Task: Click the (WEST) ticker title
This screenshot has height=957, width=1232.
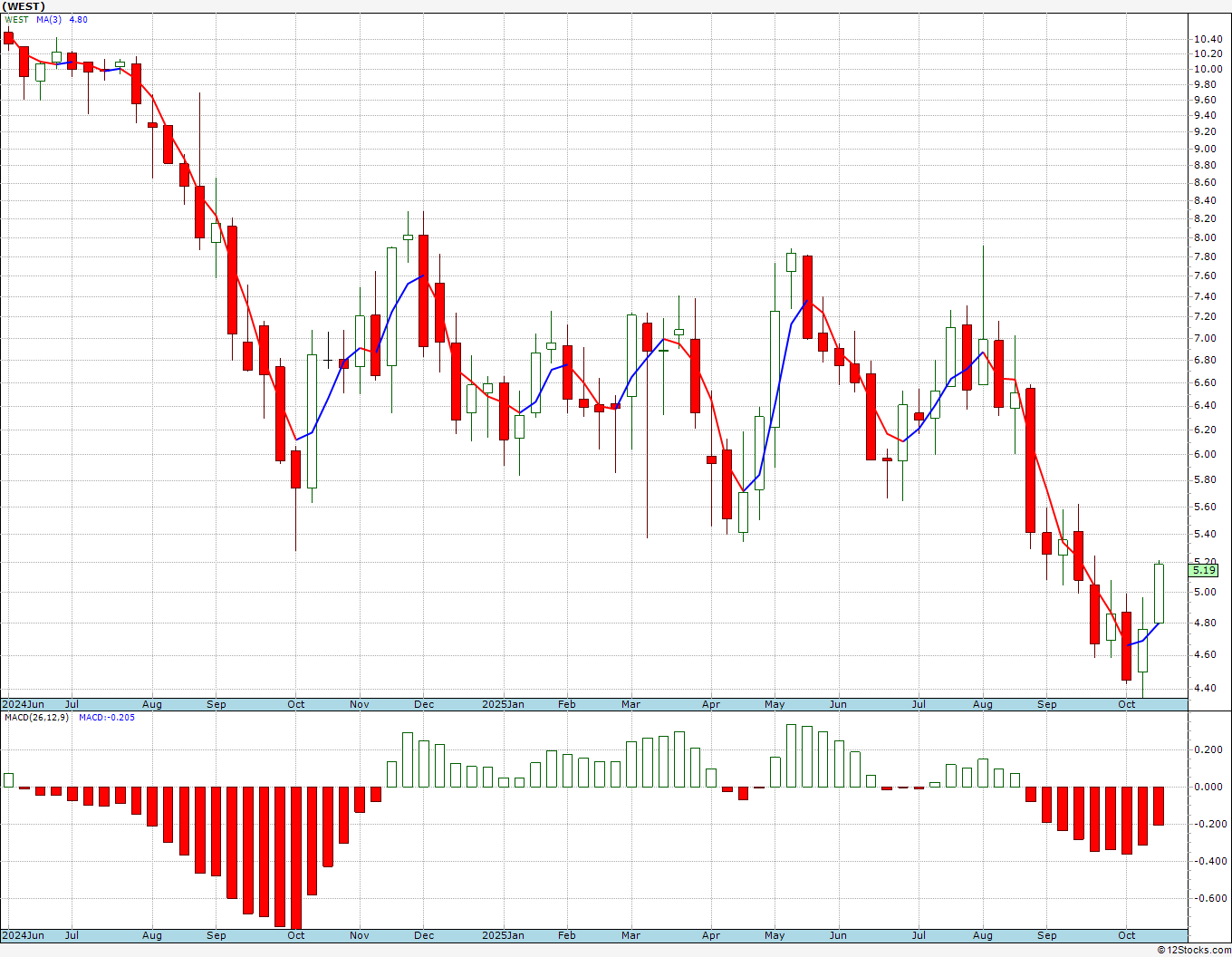Action: [x=24, y=6]
